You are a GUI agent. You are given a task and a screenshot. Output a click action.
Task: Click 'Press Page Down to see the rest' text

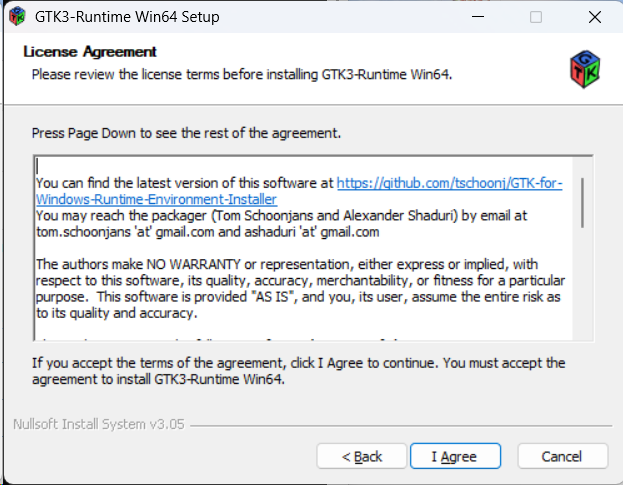click(x=186, y=133)
